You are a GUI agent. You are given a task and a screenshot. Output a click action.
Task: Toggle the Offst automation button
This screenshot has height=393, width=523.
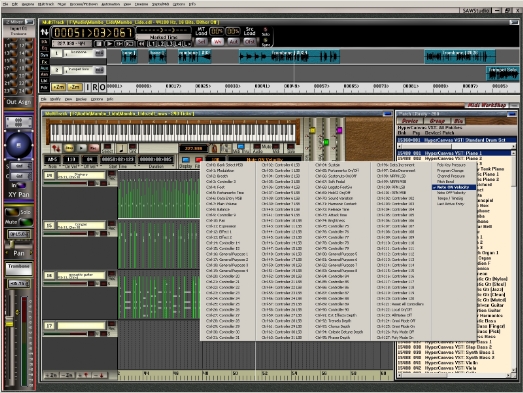point(249,42)
